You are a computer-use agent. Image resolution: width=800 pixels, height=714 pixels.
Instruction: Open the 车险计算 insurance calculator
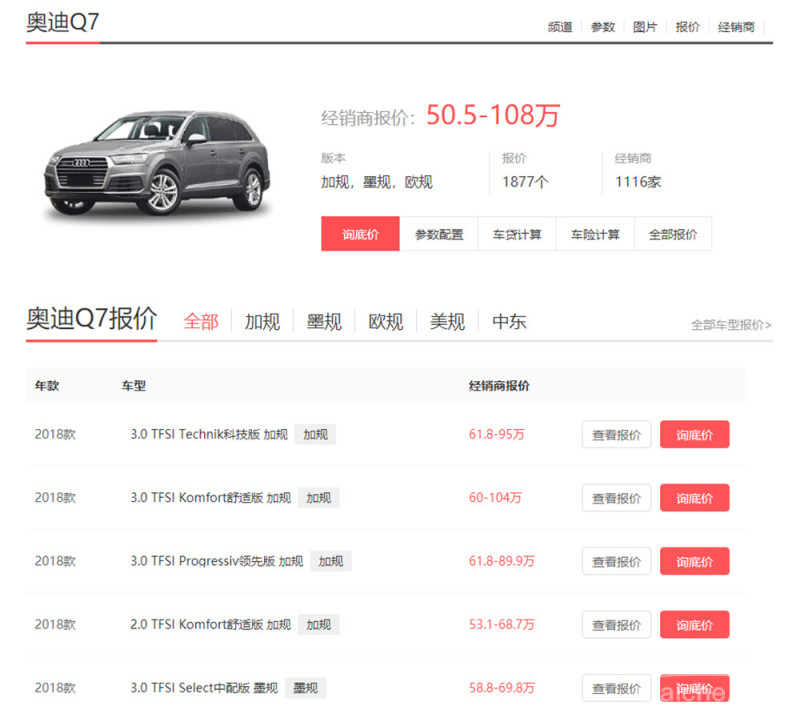pos(595,234)
